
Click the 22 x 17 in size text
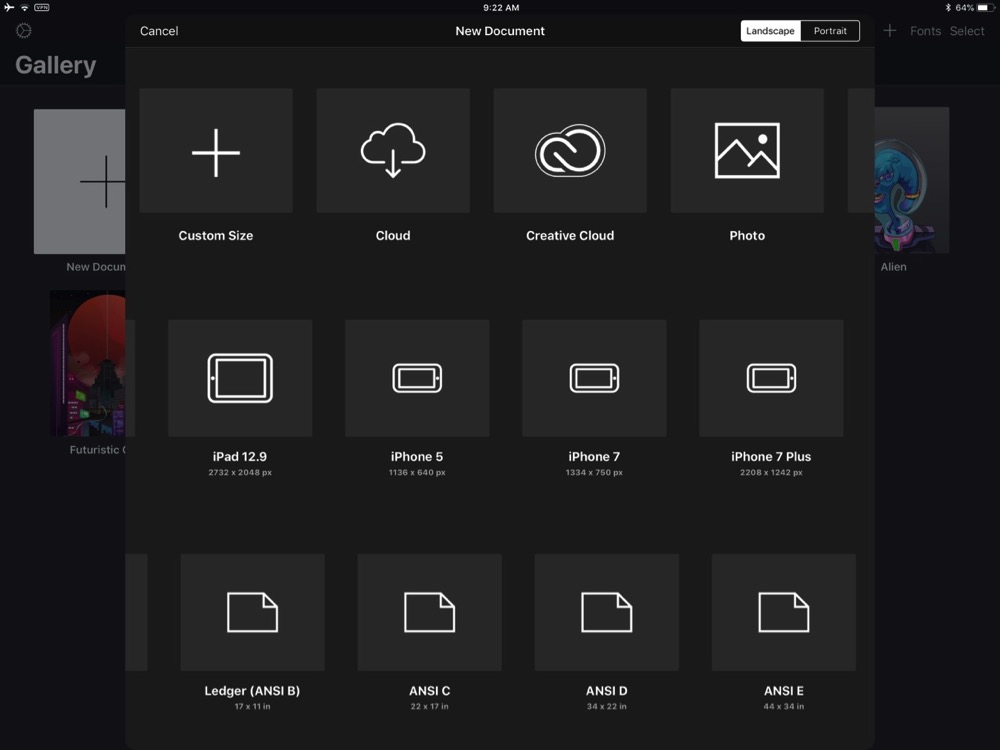(x=430, y=707)
